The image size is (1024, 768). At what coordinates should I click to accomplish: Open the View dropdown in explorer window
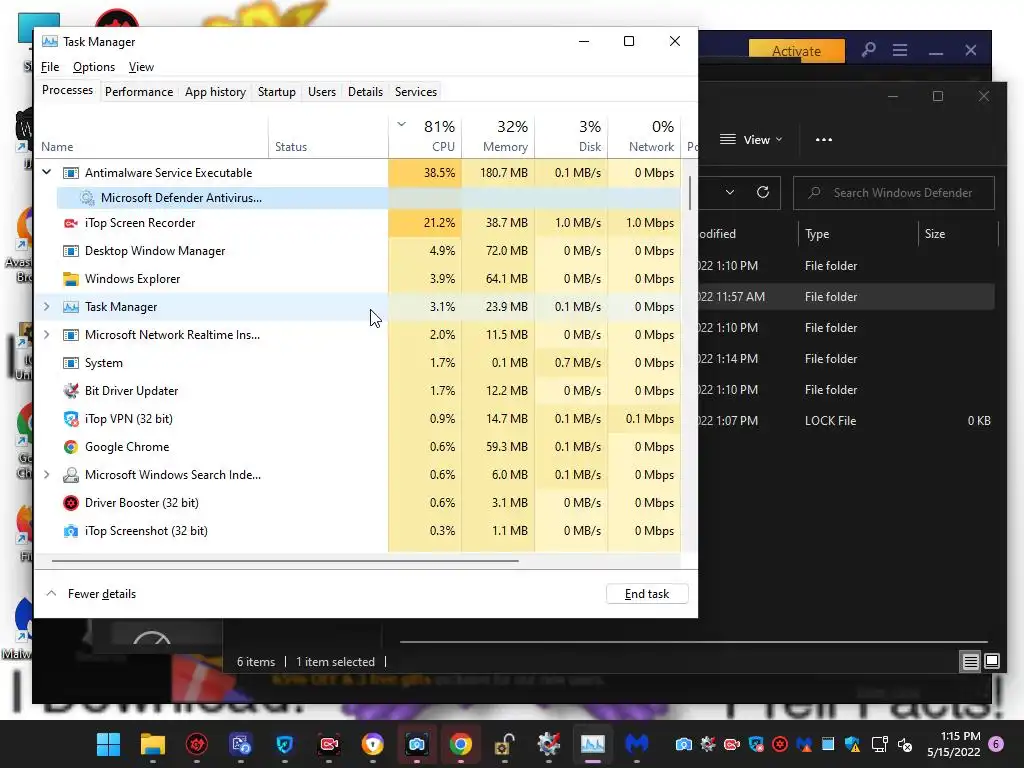coord(751,140)
